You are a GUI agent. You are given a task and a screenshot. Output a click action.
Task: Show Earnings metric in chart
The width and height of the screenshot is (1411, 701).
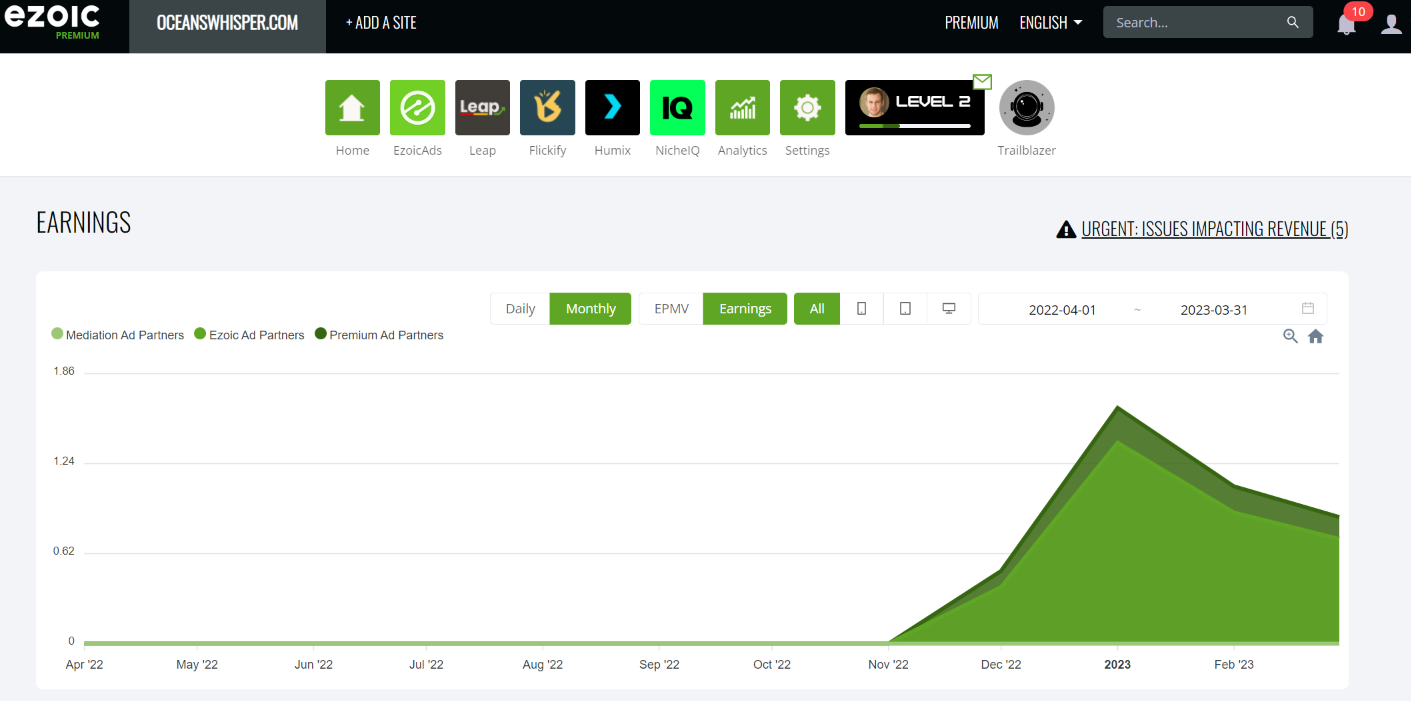[745, 309]
